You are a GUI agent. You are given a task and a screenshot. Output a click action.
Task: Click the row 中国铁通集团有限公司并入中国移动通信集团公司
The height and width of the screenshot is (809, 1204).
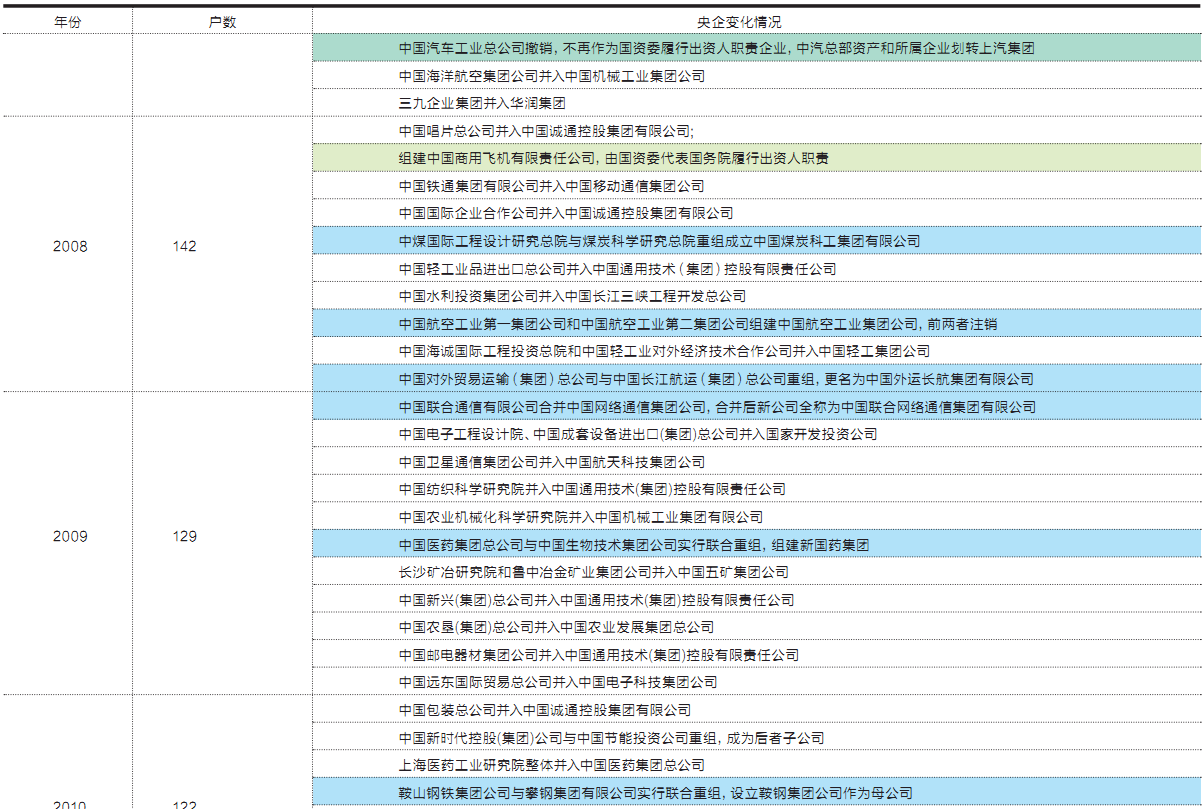(x=756, y=185)
